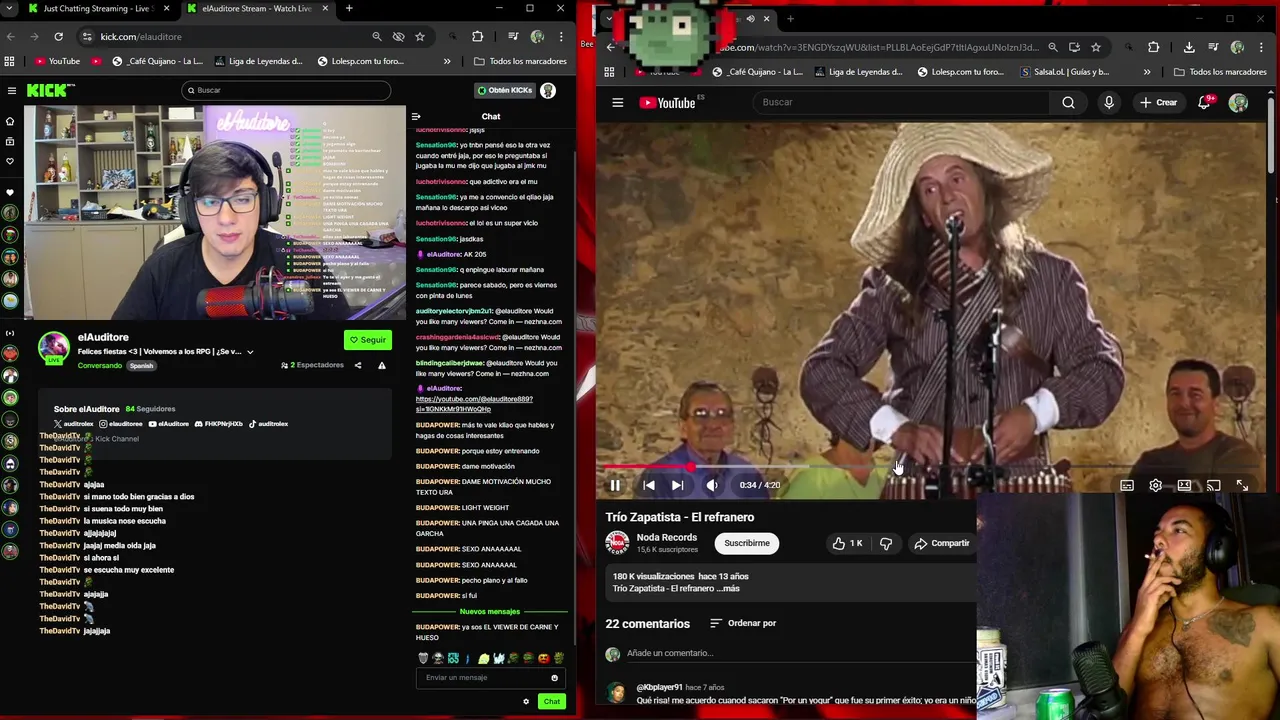Go to YouTube home via logo
Image resolution: width=1280 pixels, height=720 pixels.
667,102
